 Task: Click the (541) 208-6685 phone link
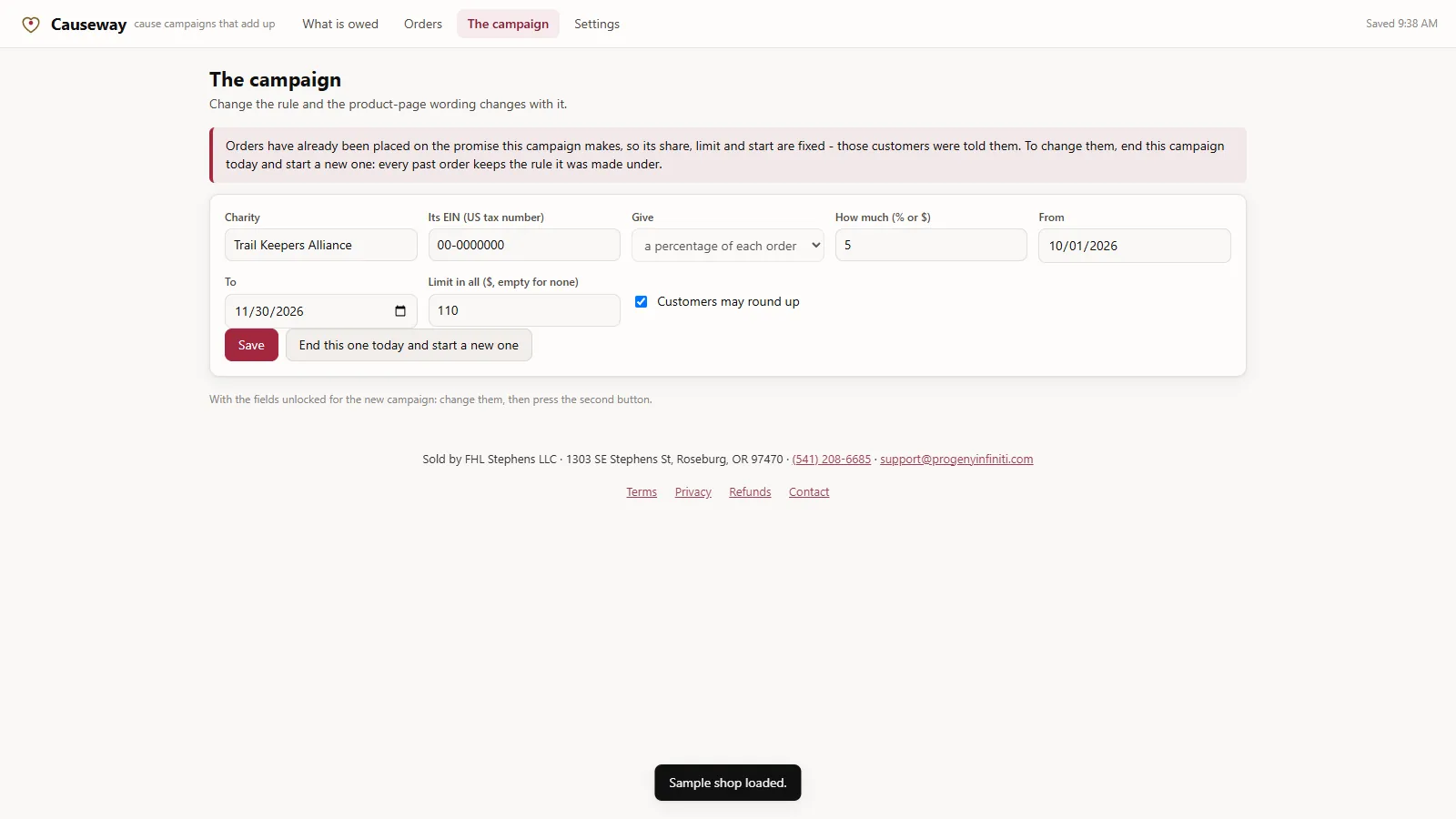(x=832, y=460)
